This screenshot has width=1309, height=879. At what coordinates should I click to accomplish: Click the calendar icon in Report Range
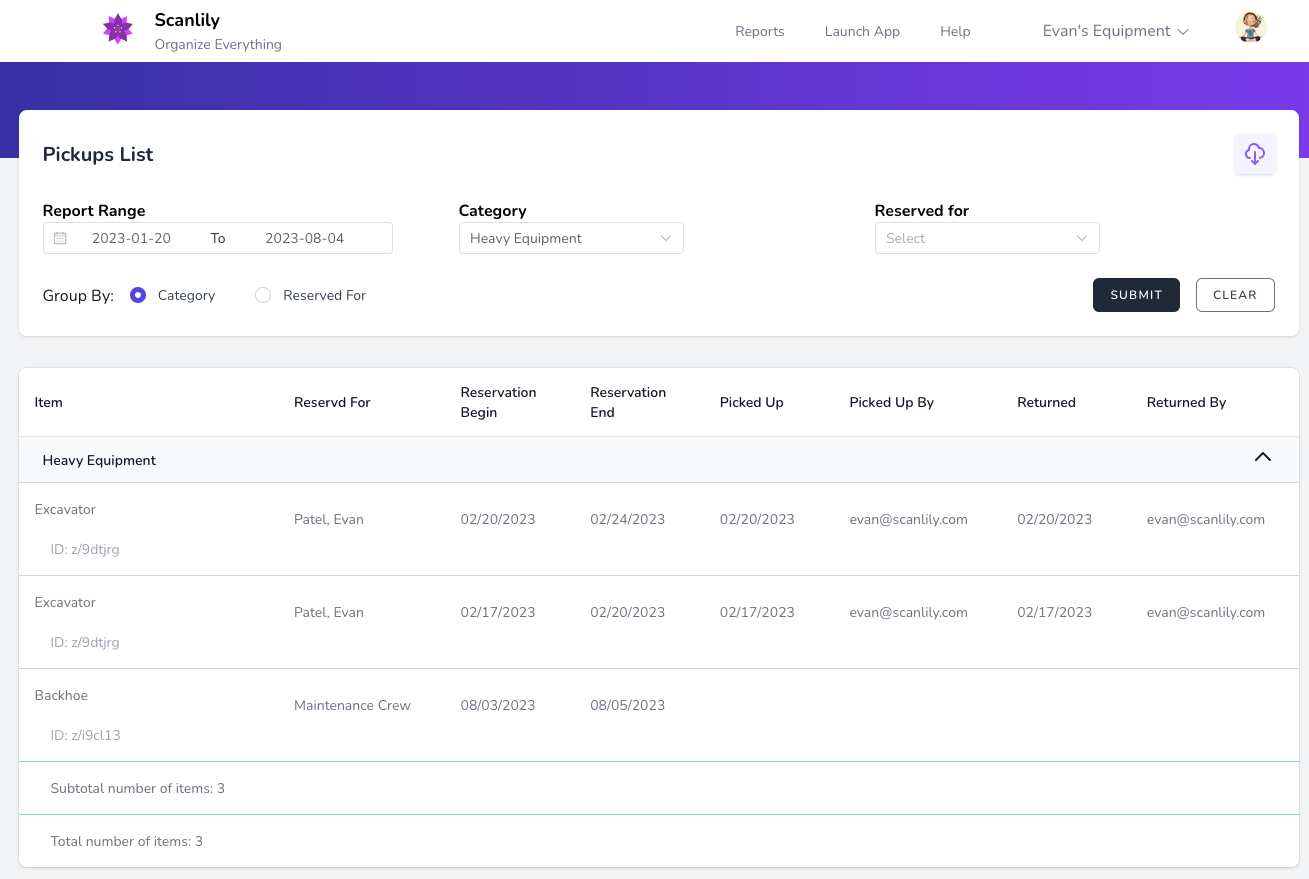[x=60, y=238]
